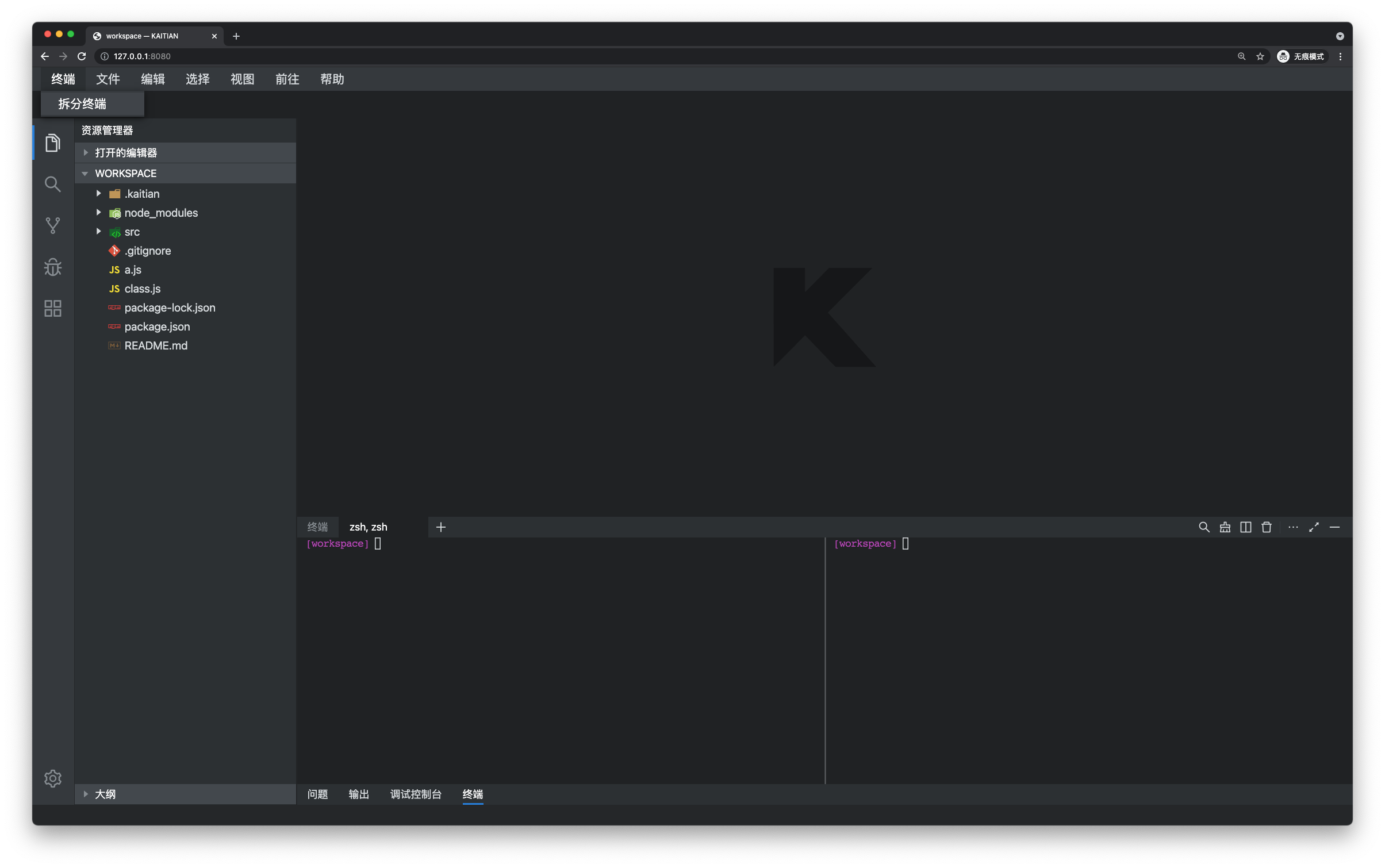Click the browser address bar URL
Viewport: 1385px width, 868px height.
[x=142, y=56]
